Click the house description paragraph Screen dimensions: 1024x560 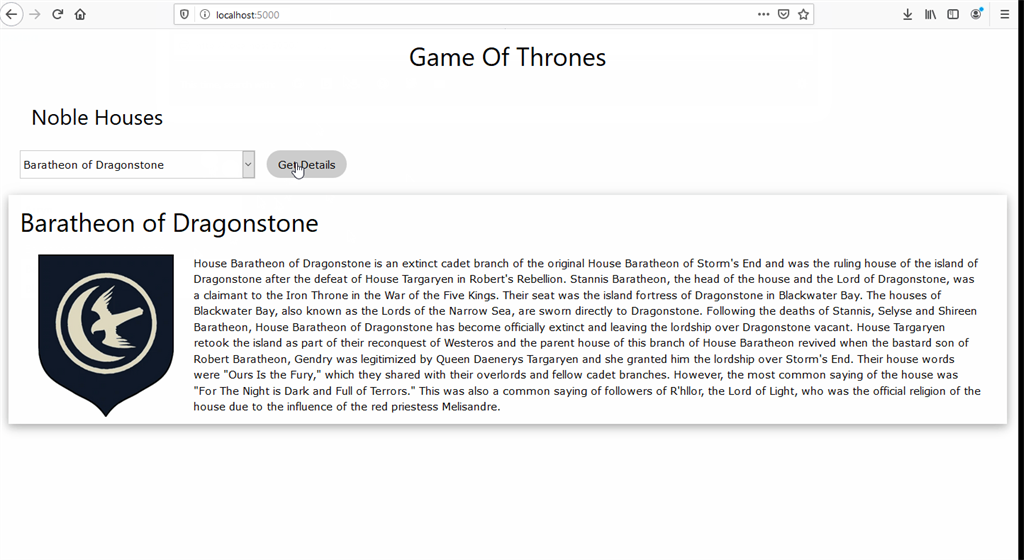(x=586, y=335)
